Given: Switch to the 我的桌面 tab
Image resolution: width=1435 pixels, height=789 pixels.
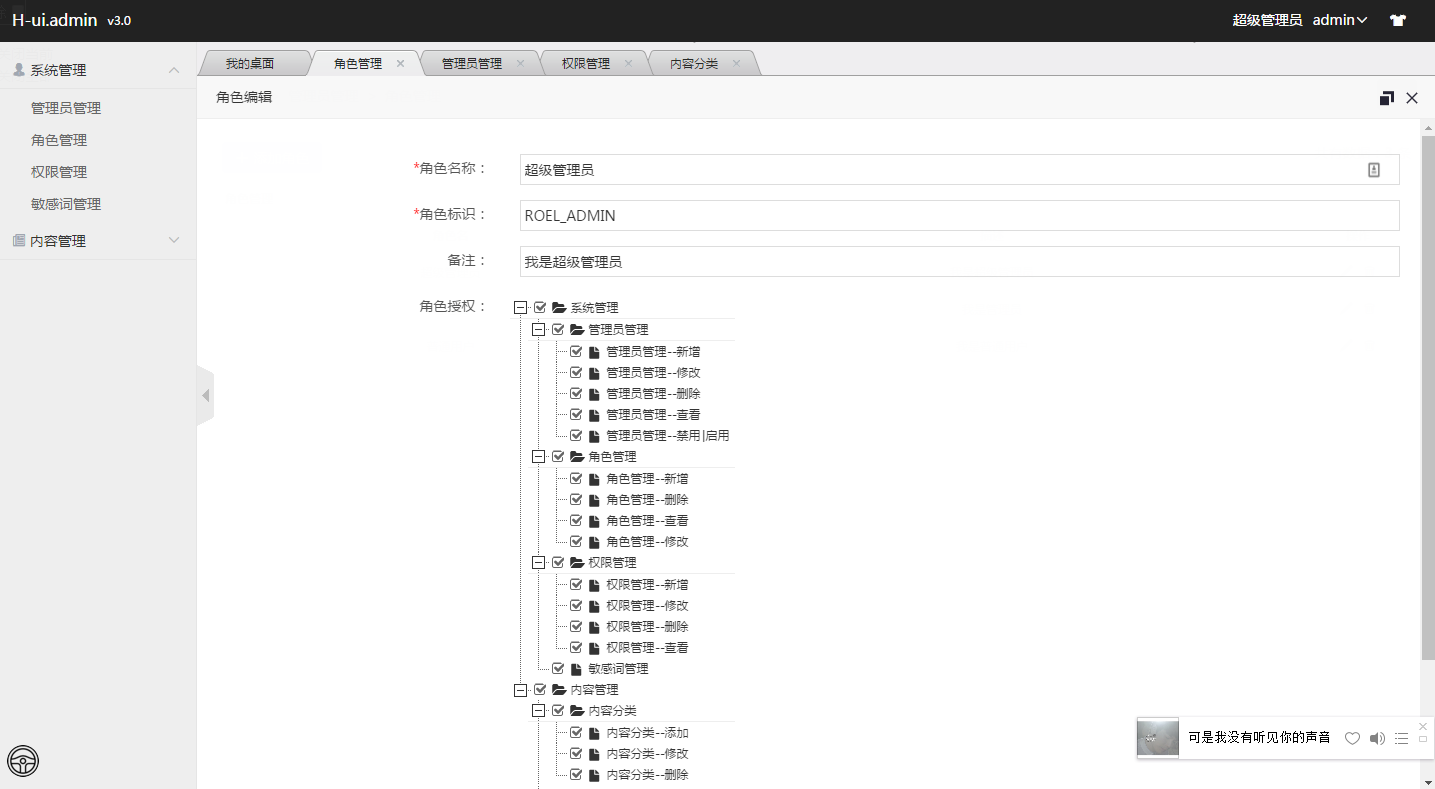Looking at the screenshot, I should [x=249, y=63].
